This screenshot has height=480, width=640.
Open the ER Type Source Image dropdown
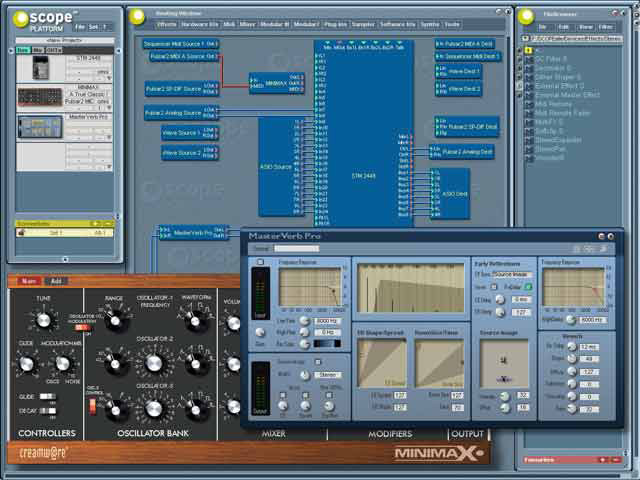512,274
